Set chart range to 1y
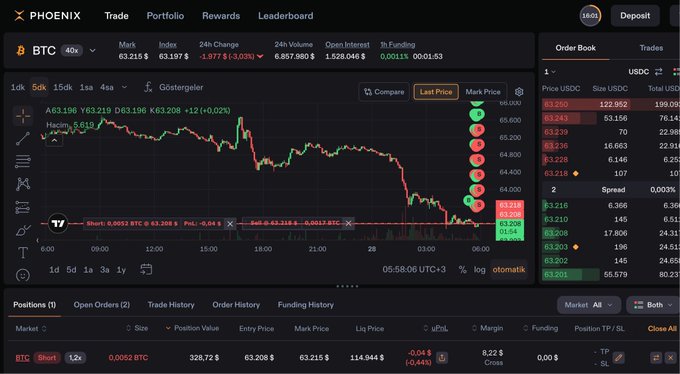The height and width of the screenshot is (374, 680). [x=121, y=269]
